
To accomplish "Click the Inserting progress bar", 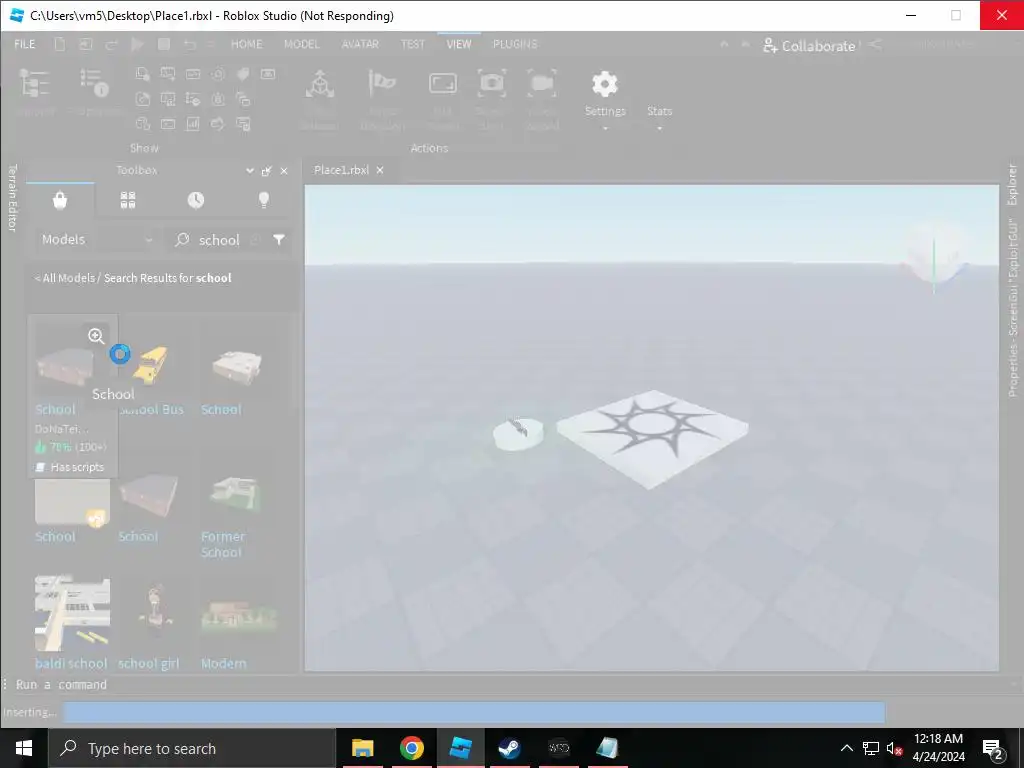I will pos(474,712).
